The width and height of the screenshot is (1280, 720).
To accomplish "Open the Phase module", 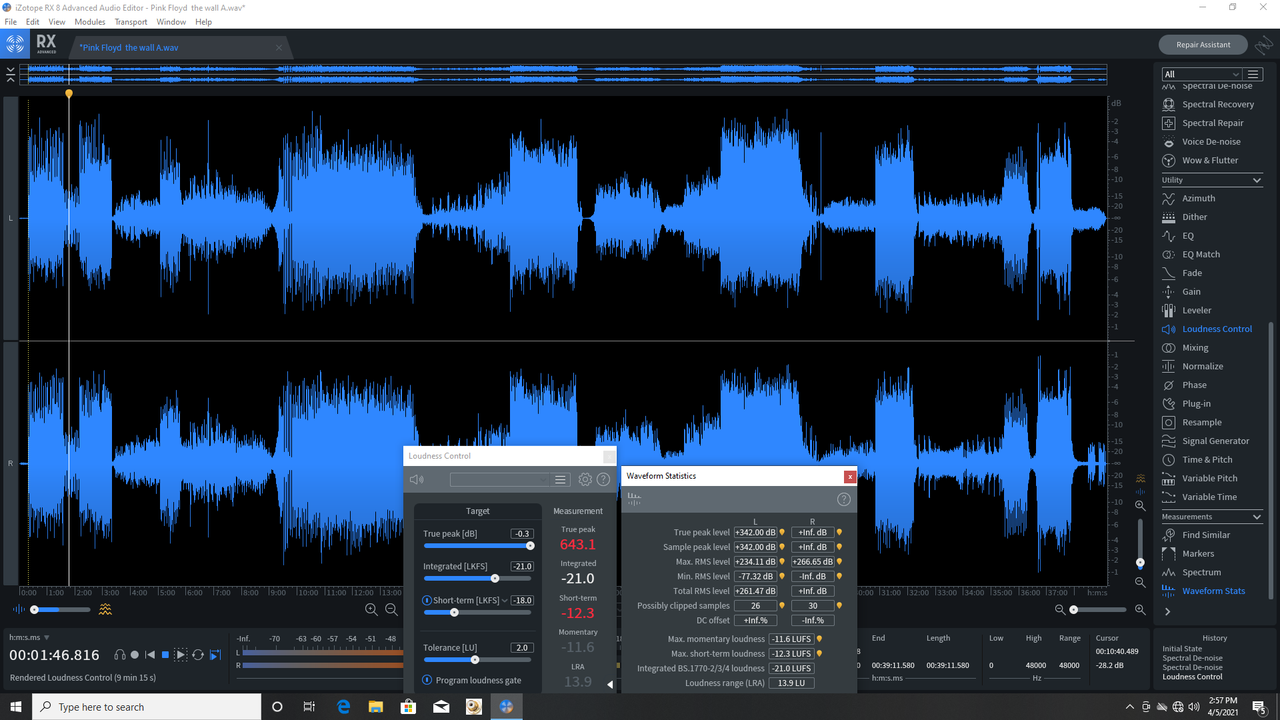I will tap(1184, 385).
